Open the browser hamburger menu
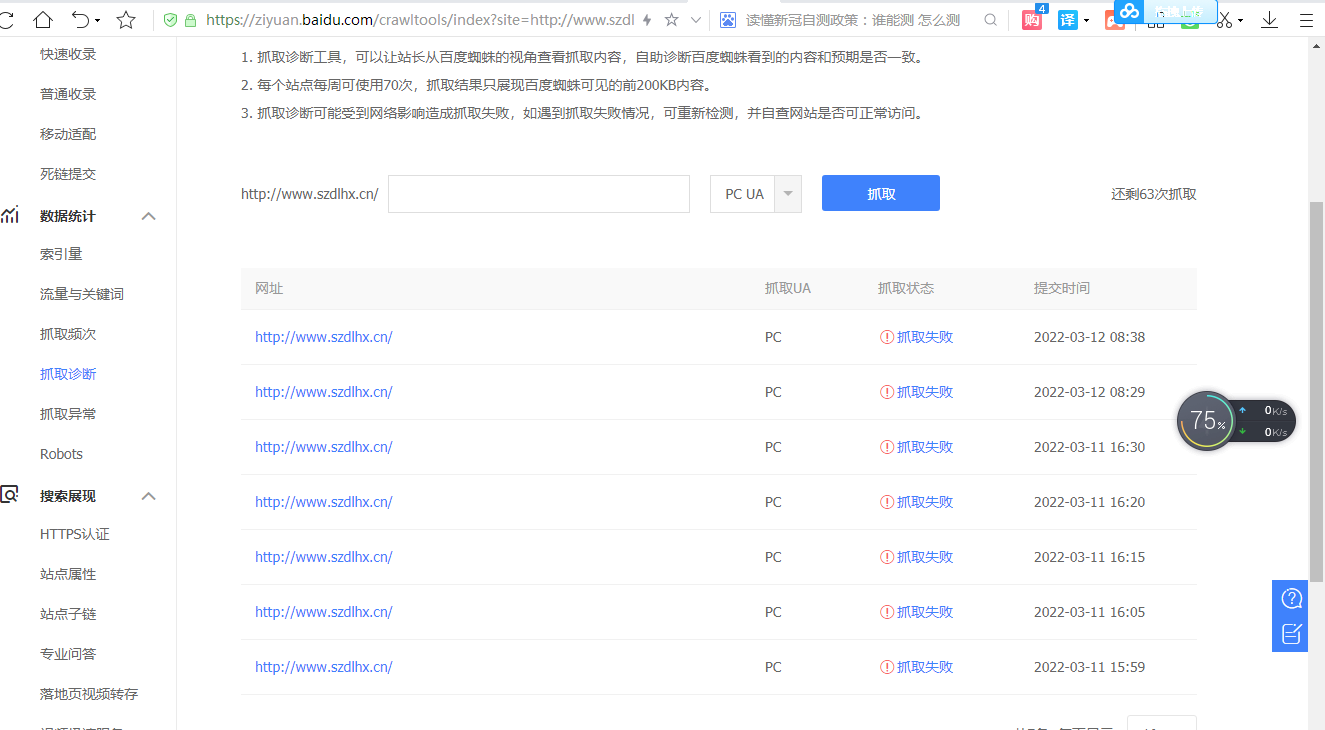Image resolution: width=1325 pixels, height=730 pixels. click(1306, 19)
